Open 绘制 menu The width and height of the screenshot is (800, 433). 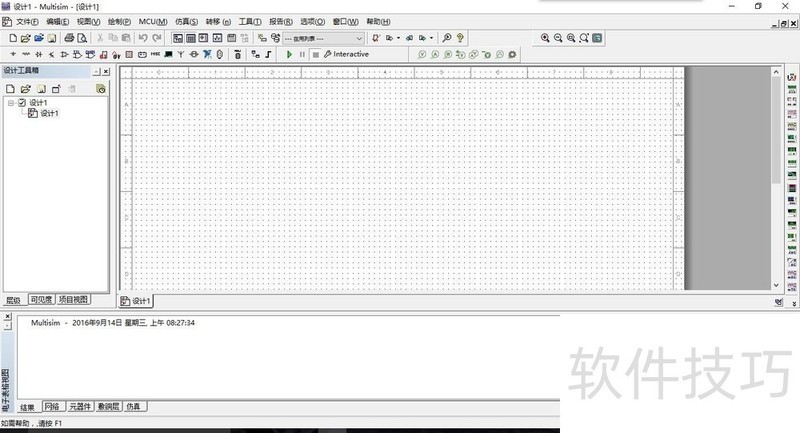(119, 22)
